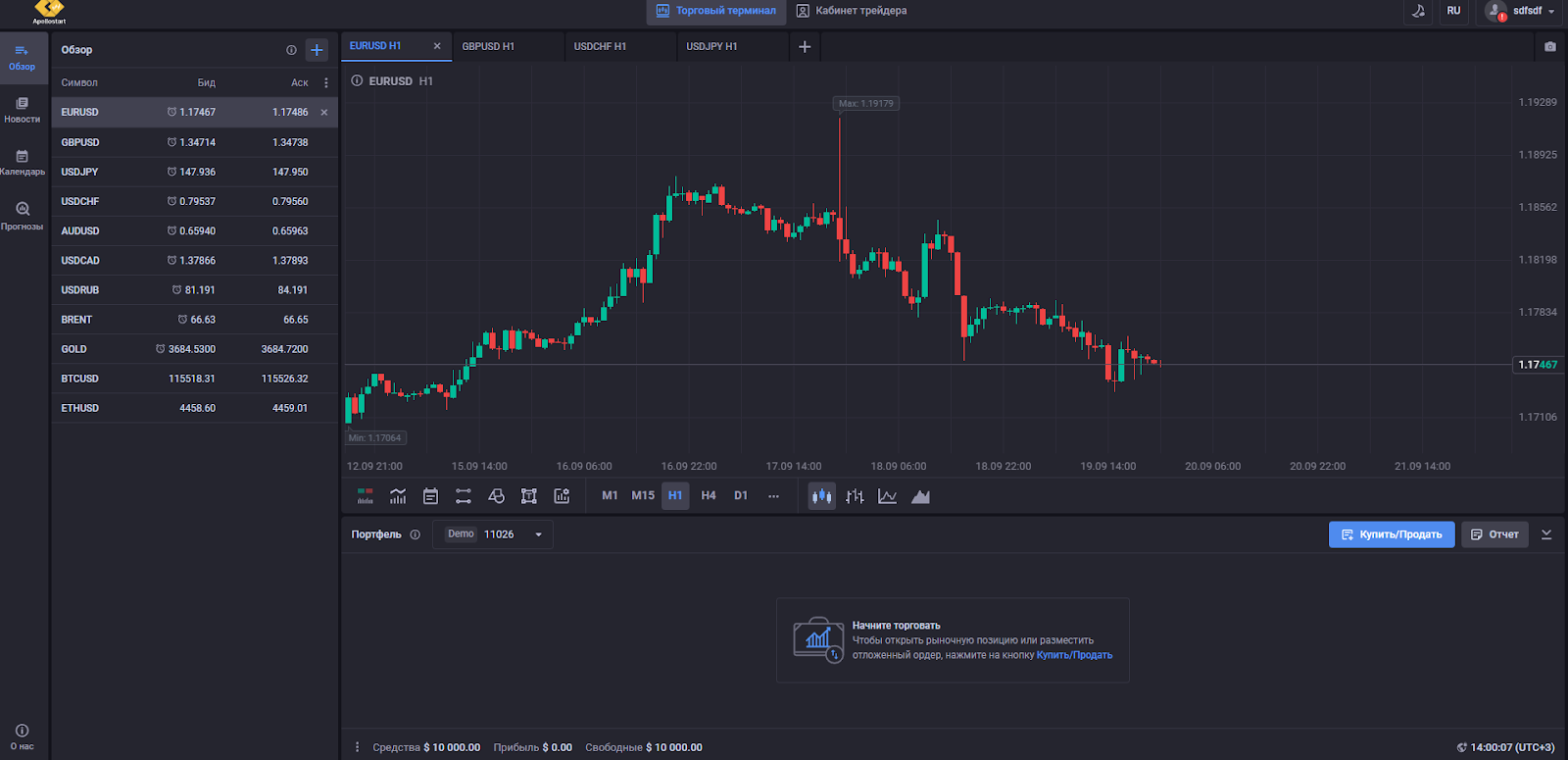Open the Отчет report button
Screen dimensions: 1568x760
click(x=1494, y=534)
